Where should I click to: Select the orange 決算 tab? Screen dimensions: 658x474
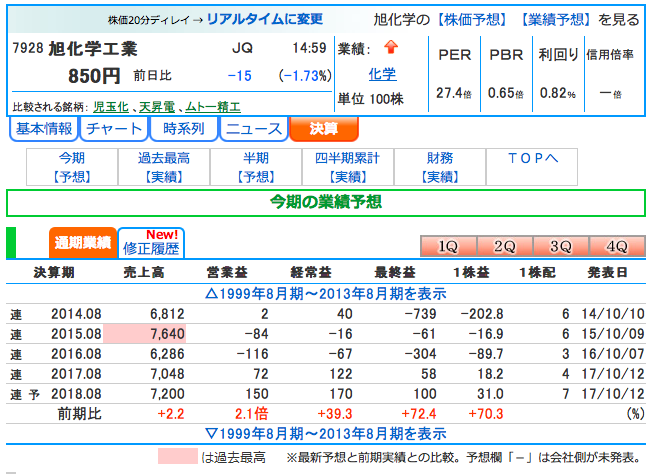[324, 128]
